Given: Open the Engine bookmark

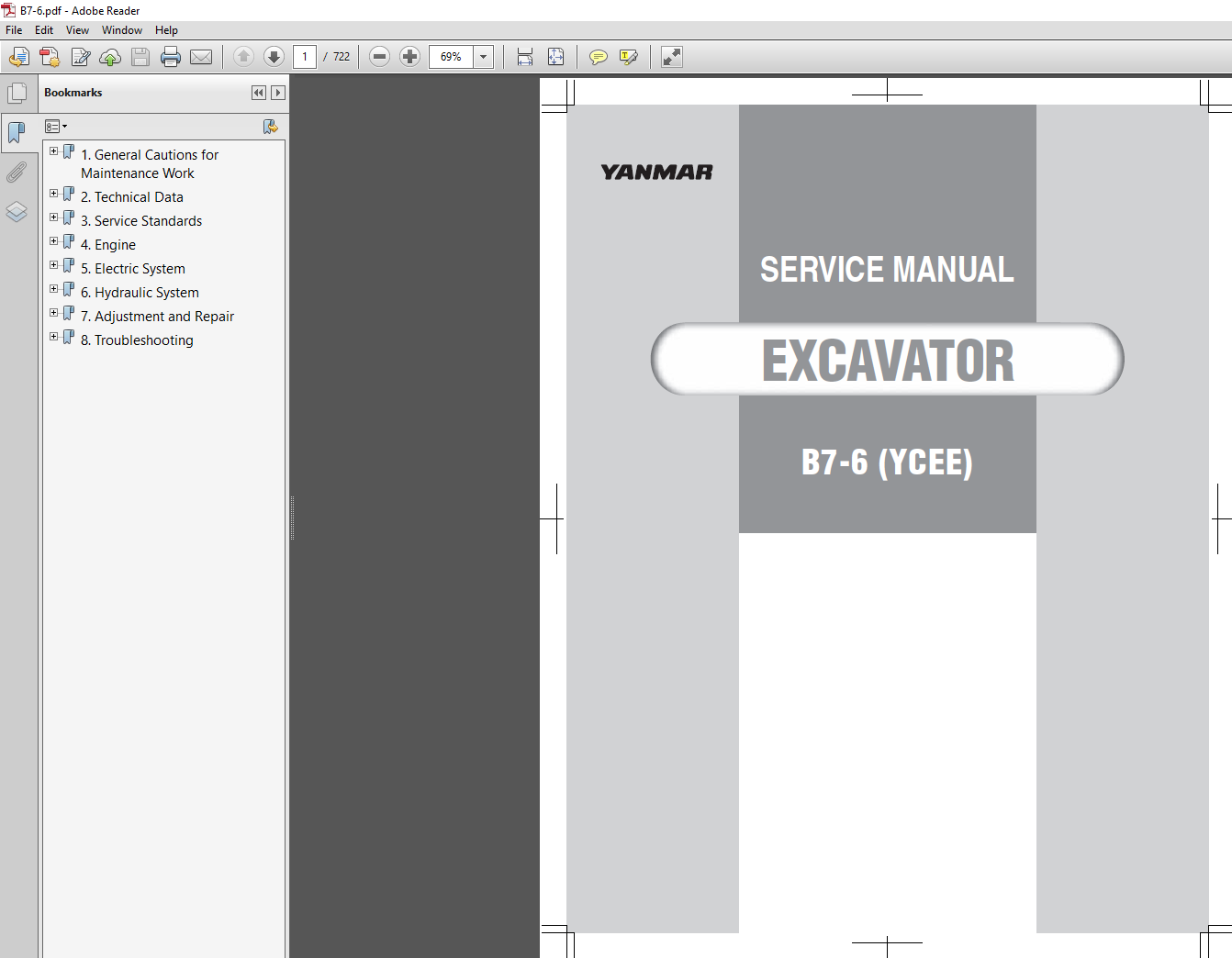Looking at the screenshot, I should click(x=108, y=245).
